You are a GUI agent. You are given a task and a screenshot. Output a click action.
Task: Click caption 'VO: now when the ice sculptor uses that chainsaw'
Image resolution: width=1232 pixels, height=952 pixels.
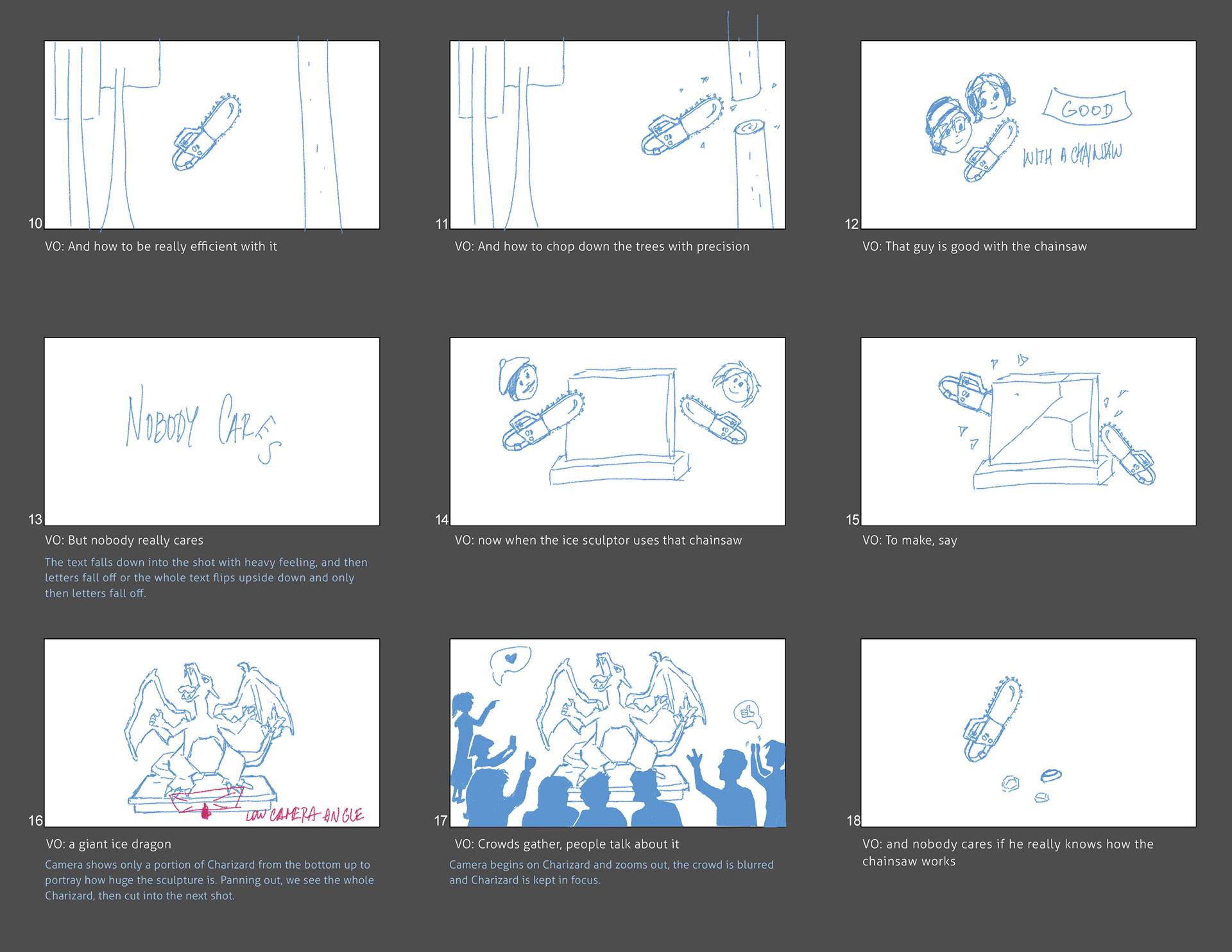(x=598, y=540)
